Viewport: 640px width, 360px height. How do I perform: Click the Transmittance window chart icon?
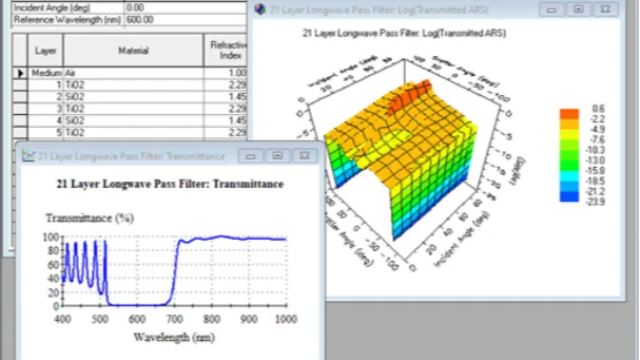point(28,156)
